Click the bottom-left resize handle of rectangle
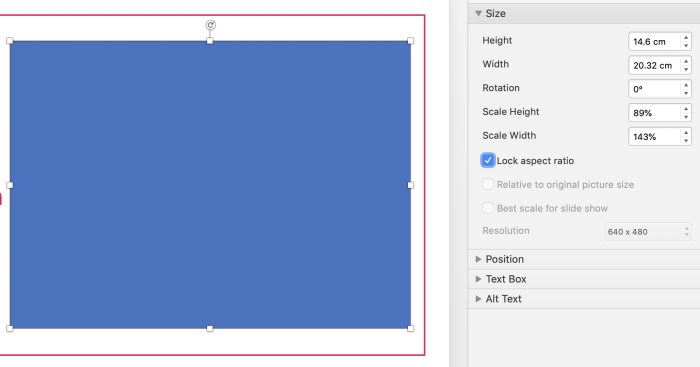The width and height of the screenshot is (700, 367). pos(10,329)
